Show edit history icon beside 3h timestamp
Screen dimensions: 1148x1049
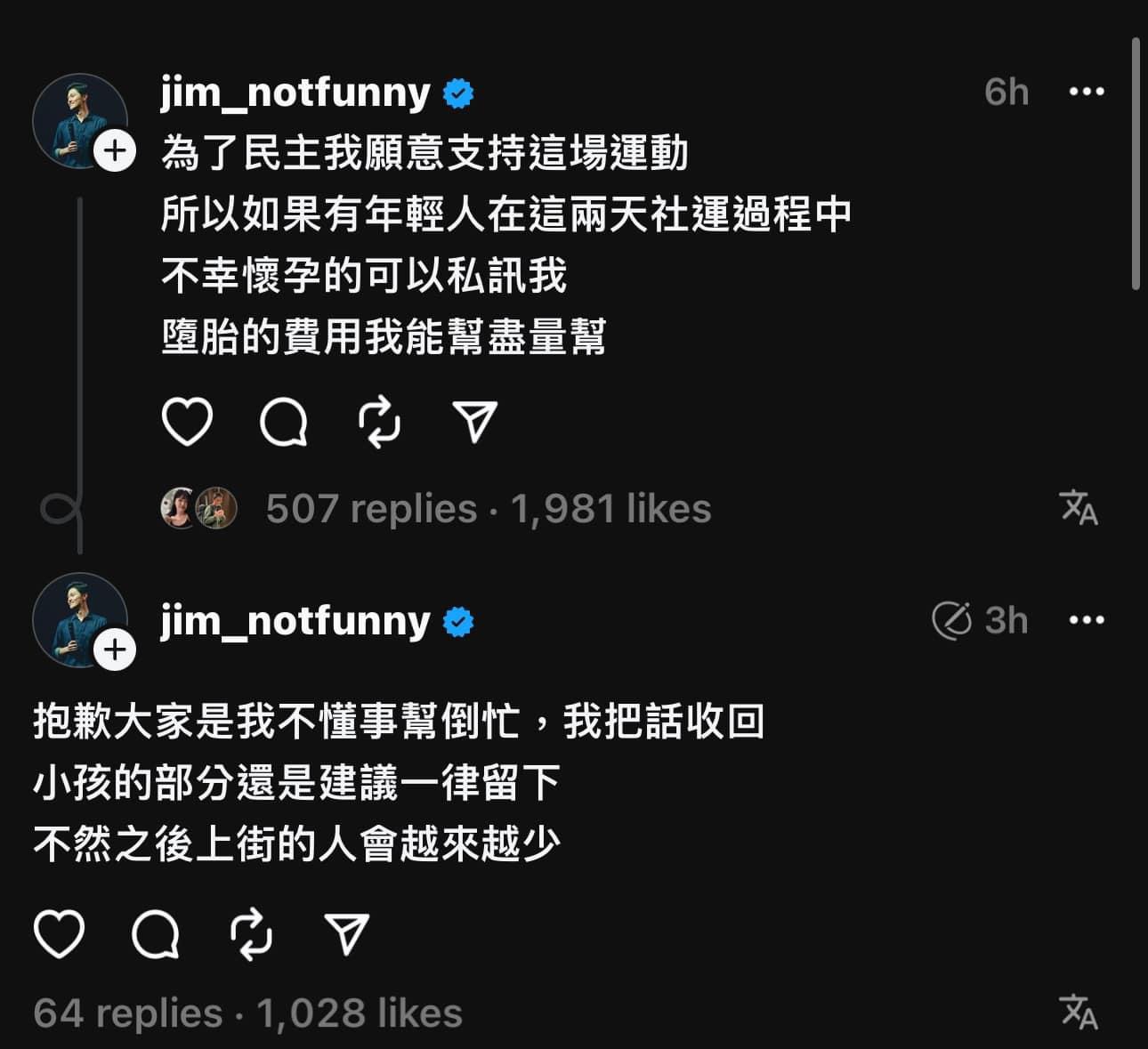tap(951, 620)
